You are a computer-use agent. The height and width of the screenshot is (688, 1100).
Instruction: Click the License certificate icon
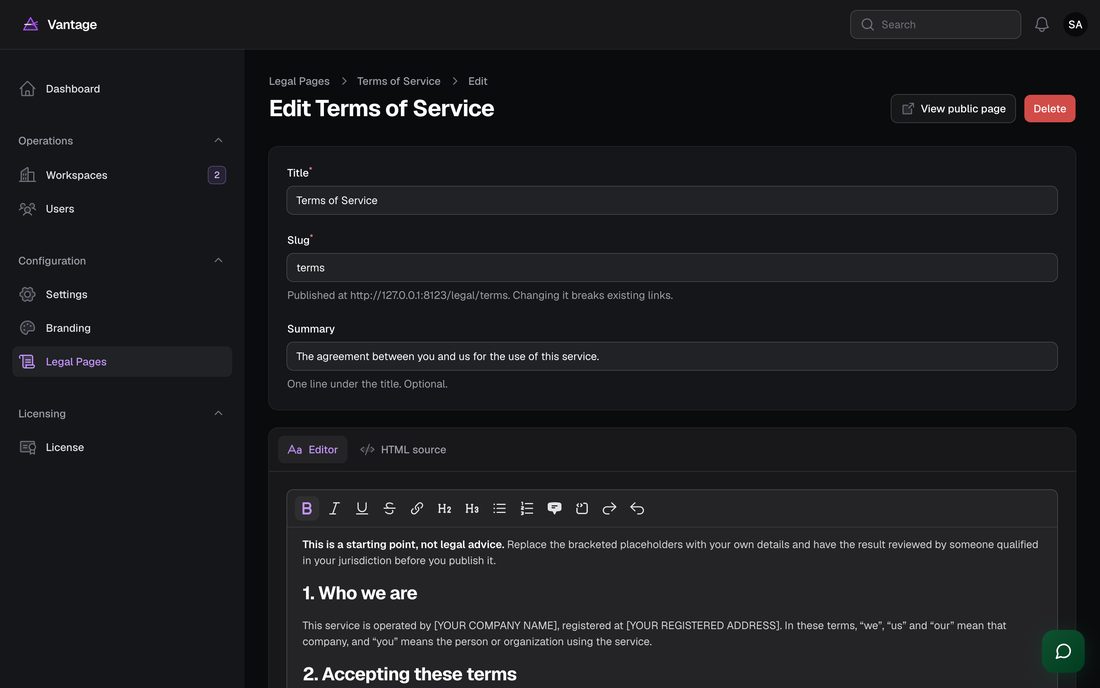tap(27, 447)
